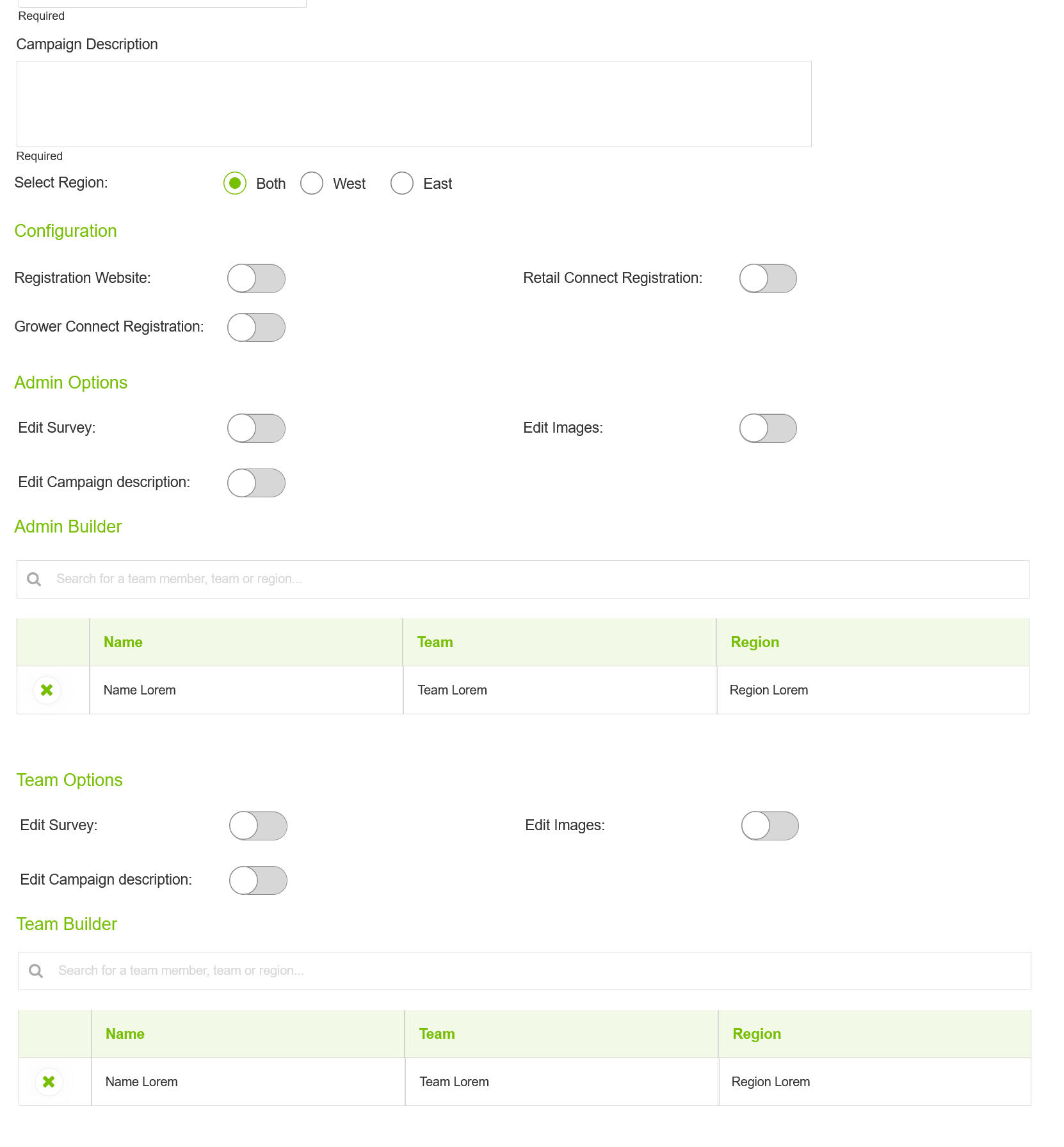Select the Both region radio button
The width and height of the screenshot is (1064, 1147).
[235, 183]
